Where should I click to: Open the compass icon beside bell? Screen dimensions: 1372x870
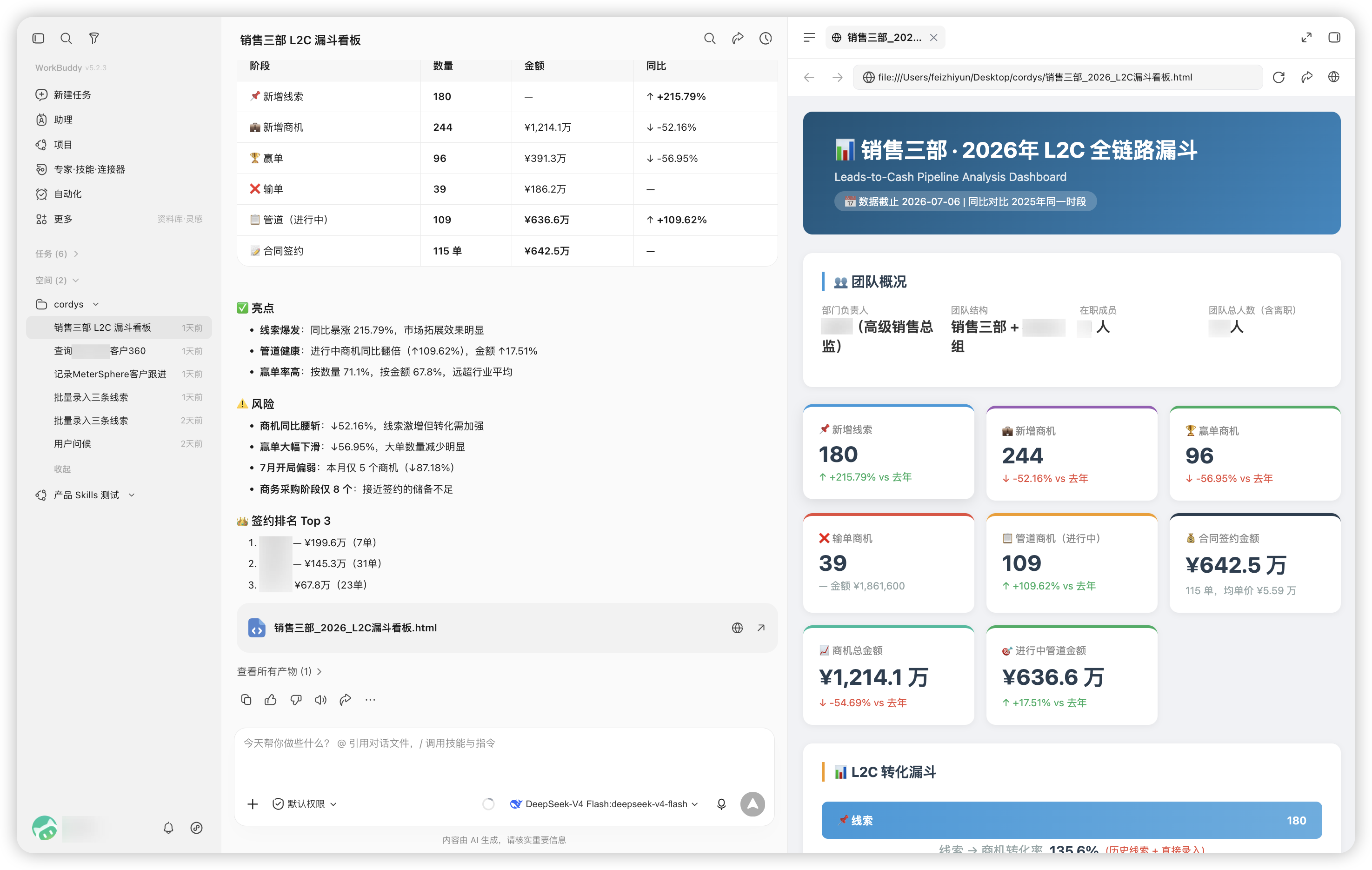pos(197,828)
